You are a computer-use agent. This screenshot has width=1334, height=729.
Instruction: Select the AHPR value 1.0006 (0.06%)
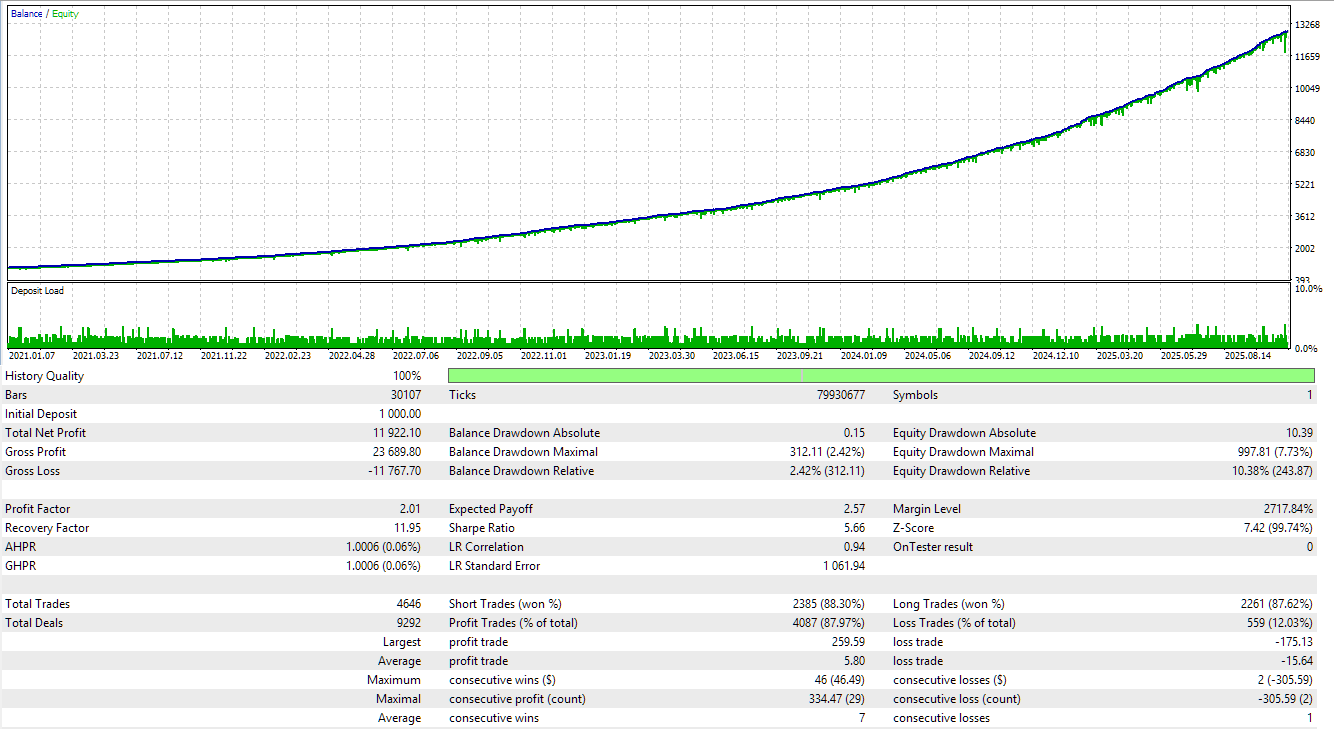pyautogui.click(x=383, y=547)
